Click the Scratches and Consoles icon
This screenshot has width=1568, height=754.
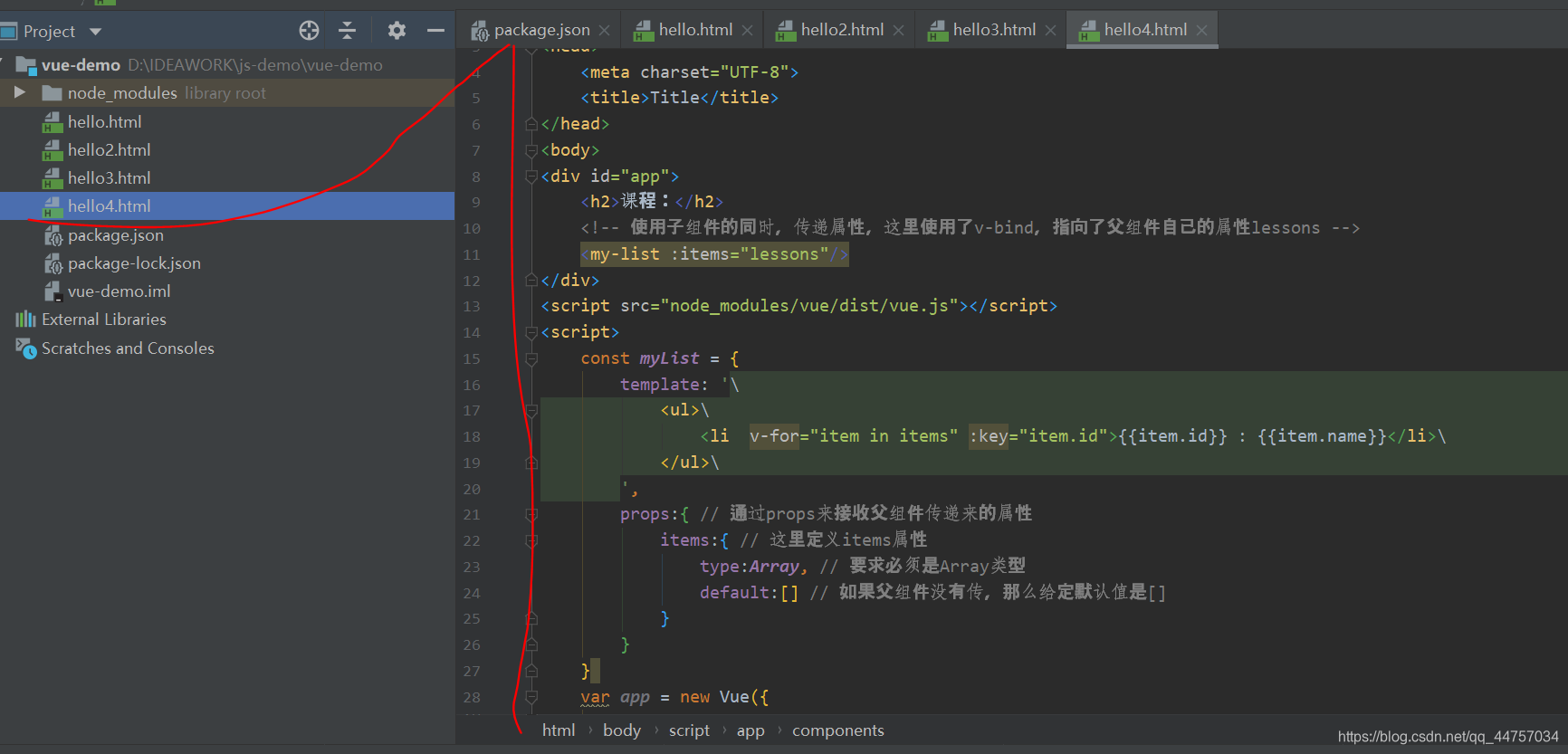[26, 348]
